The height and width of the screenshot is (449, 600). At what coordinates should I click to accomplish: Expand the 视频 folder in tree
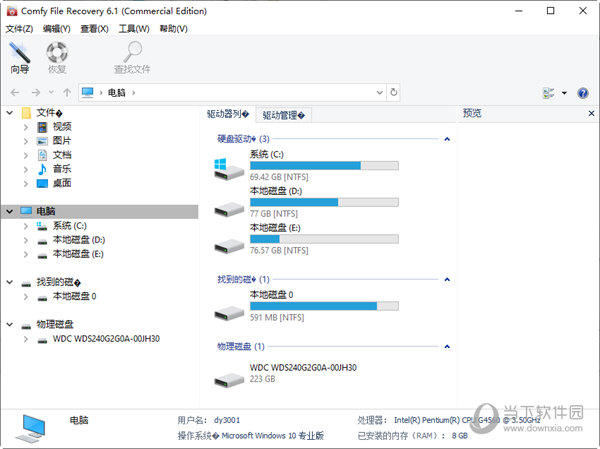25,127
